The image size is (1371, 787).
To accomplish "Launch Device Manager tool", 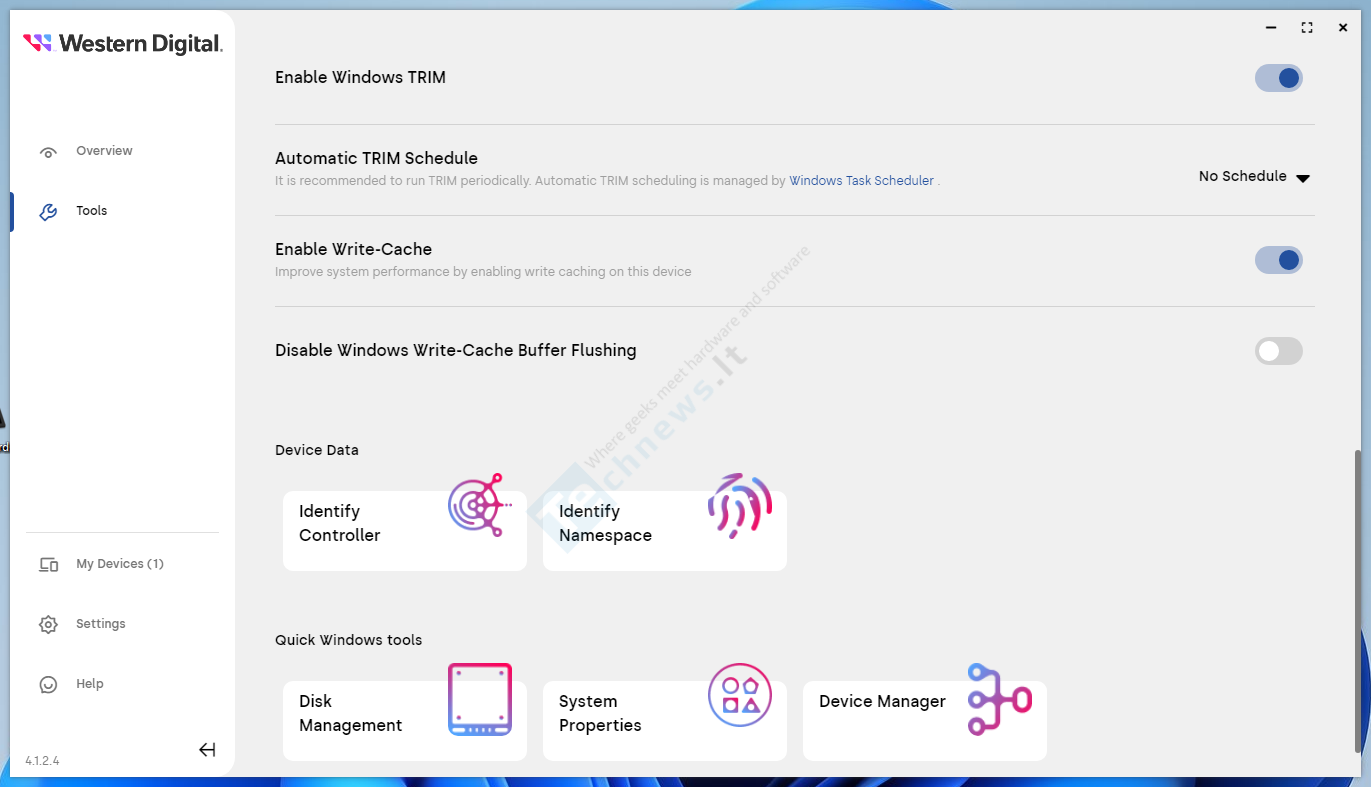I will (925, 721).
